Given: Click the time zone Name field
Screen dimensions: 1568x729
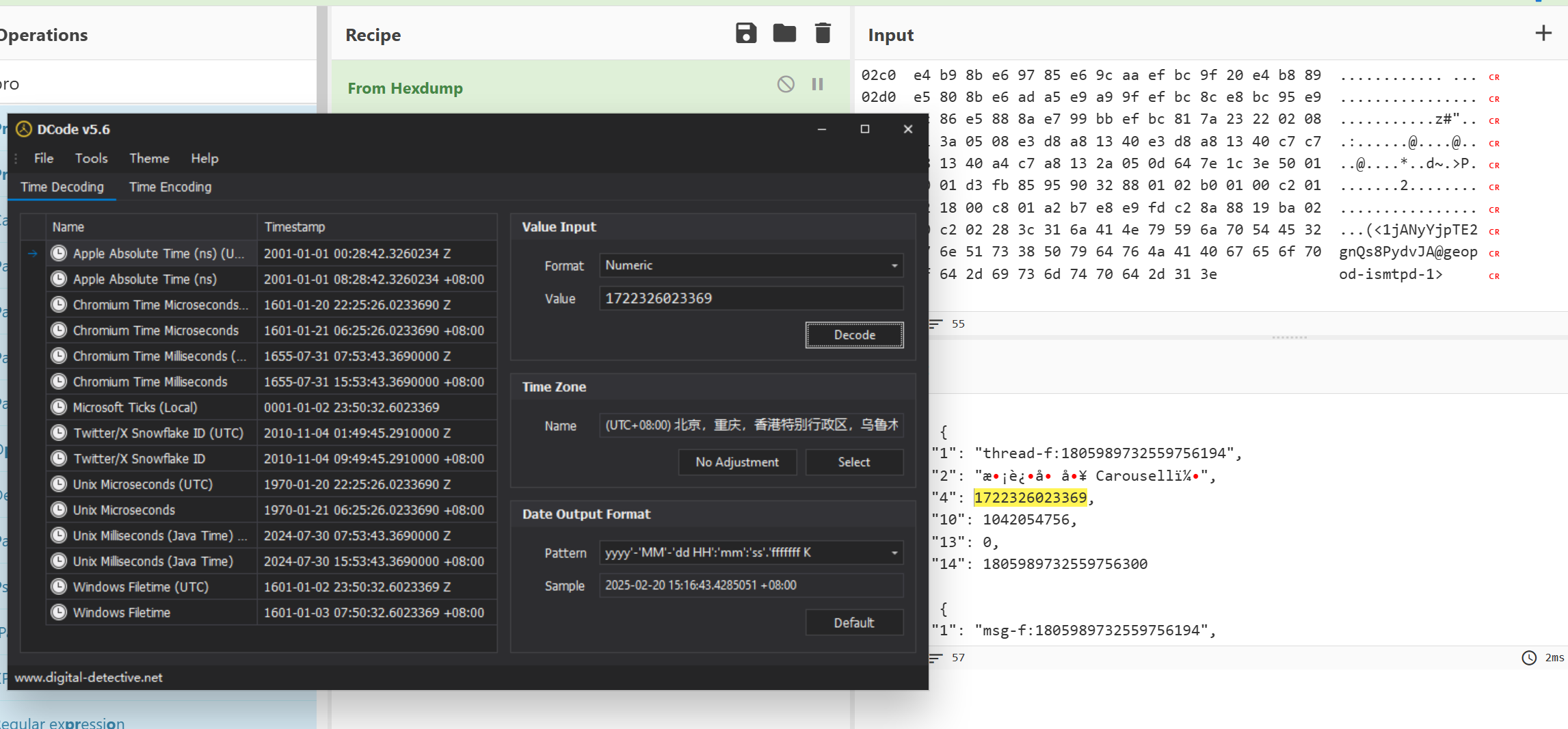Looking at the screenshot, I should click(752, 425).
